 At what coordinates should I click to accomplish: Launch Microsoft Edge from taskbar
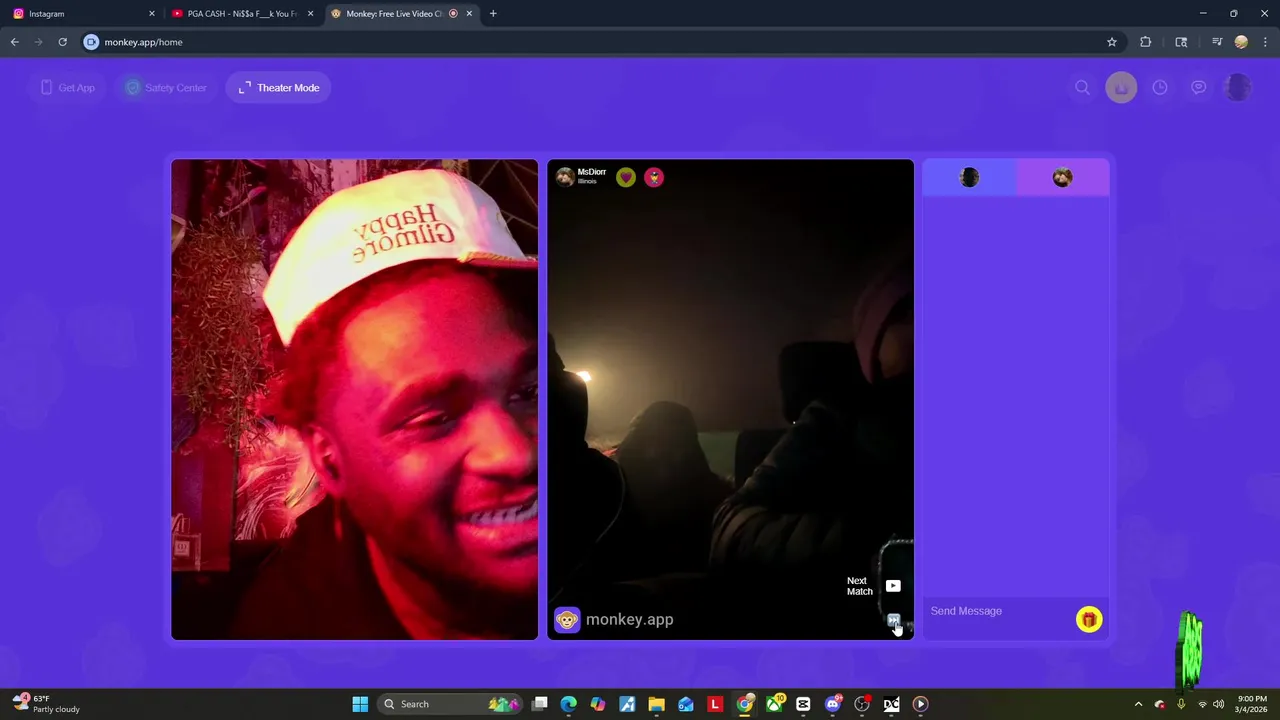[x=569, y=704]
